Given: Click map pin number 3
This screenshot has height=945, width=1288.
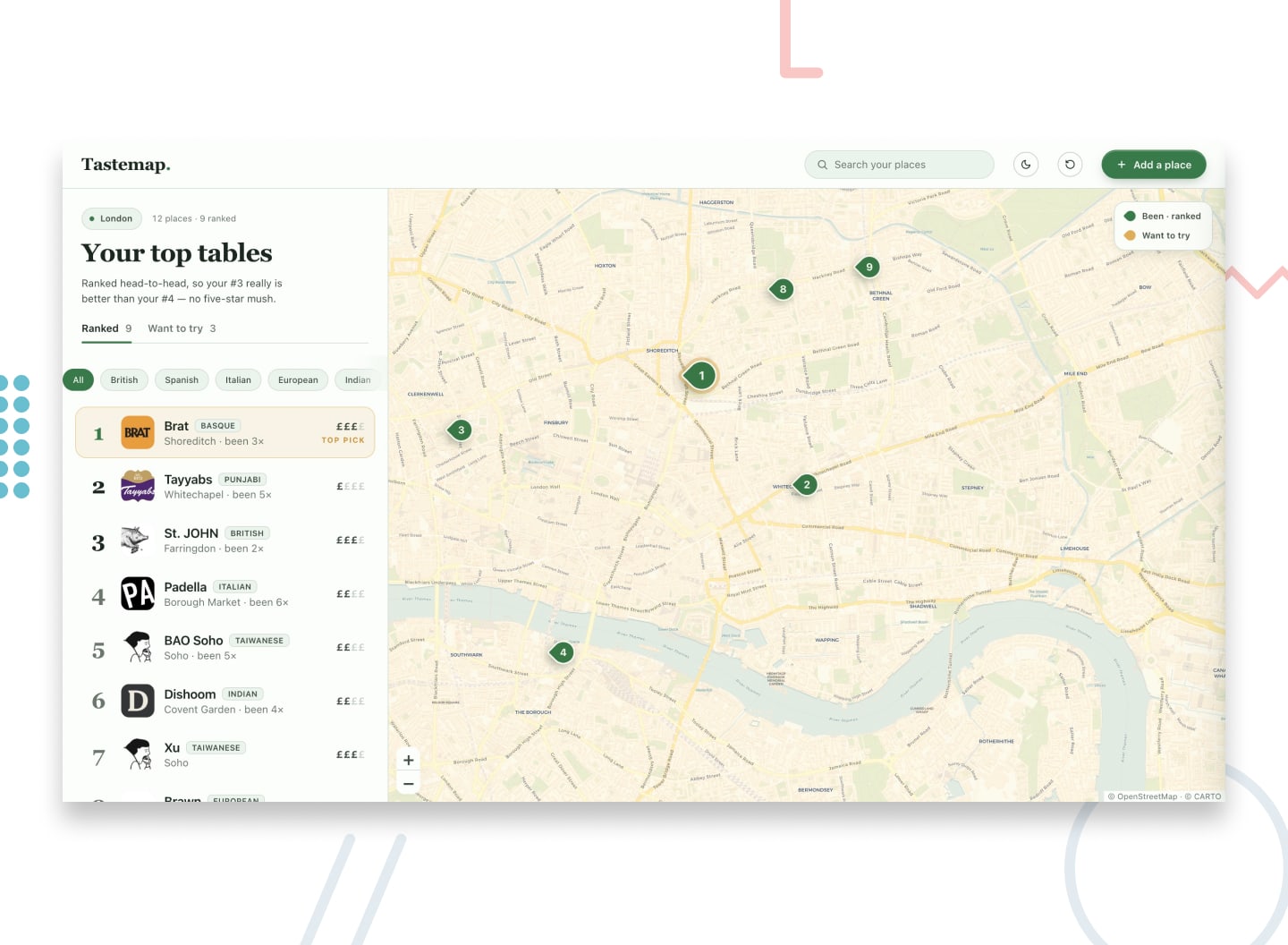Looking at the screenshot, I should click(461, 430).
